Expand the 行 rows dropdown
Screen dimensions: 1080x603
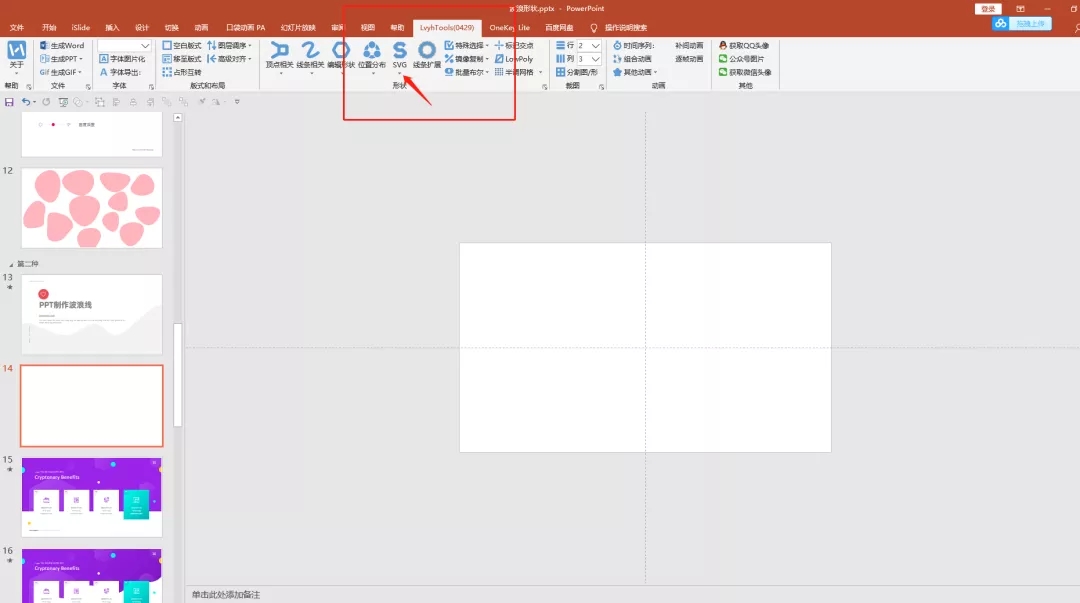[596, 46]
